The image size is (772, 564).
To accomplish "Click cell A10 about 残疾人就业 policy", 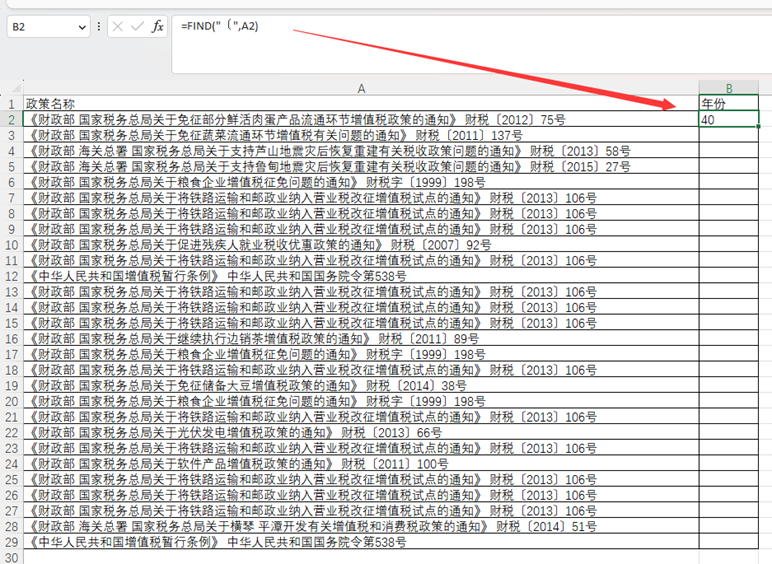I will tap(361, 245).
